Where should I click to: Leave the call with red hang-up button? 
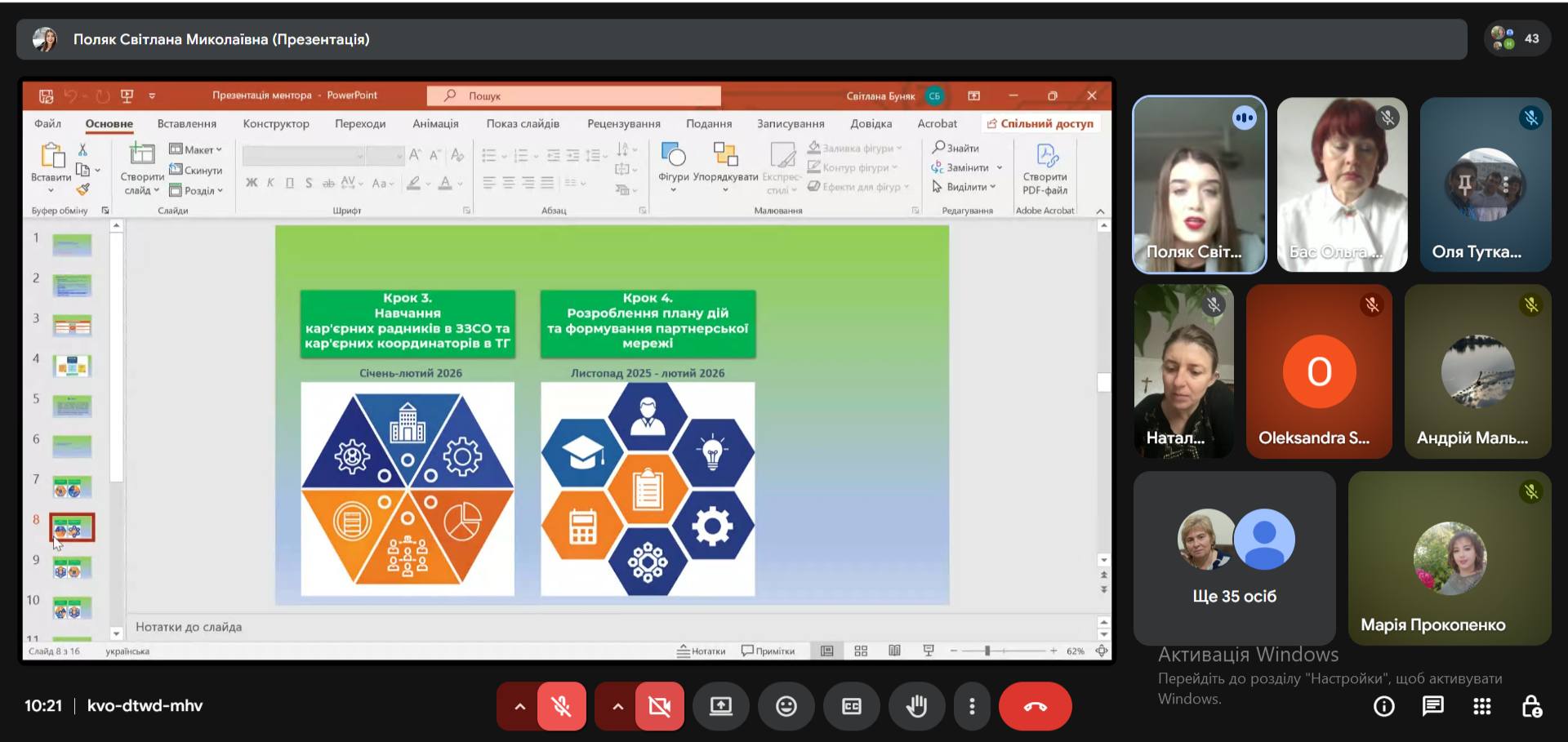pyautogui.click(x=1035, y=706)
